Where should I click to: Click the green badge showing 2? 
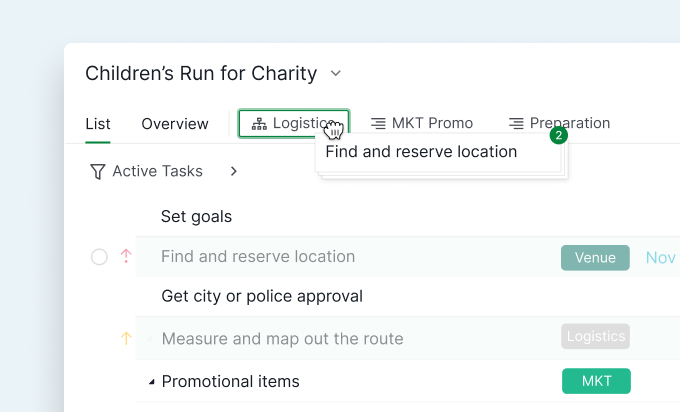click(559, 135)
